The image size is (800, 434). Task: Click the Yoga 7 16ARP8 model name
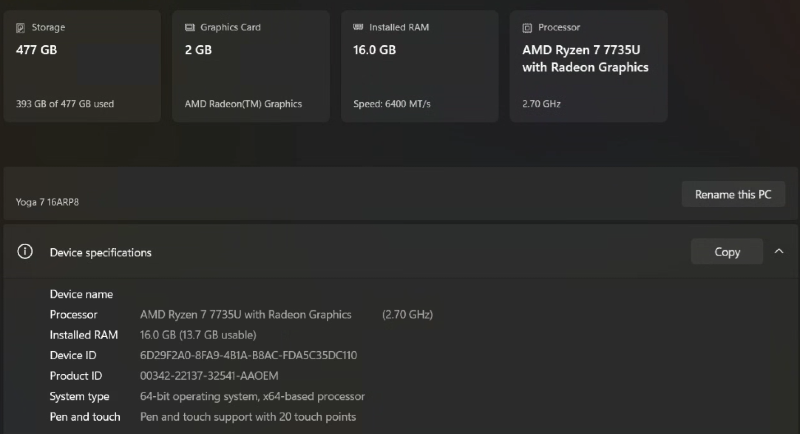48,202
